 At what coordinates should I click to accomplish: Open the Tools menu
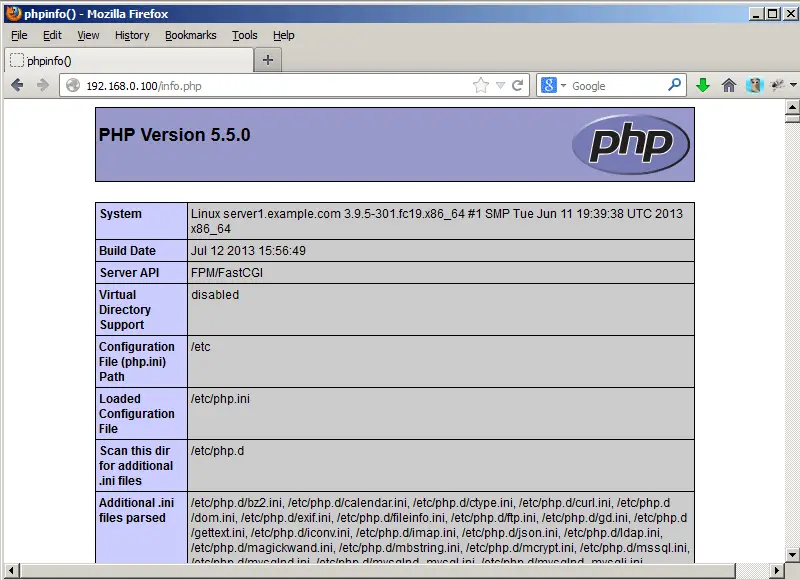coord(245,35)
